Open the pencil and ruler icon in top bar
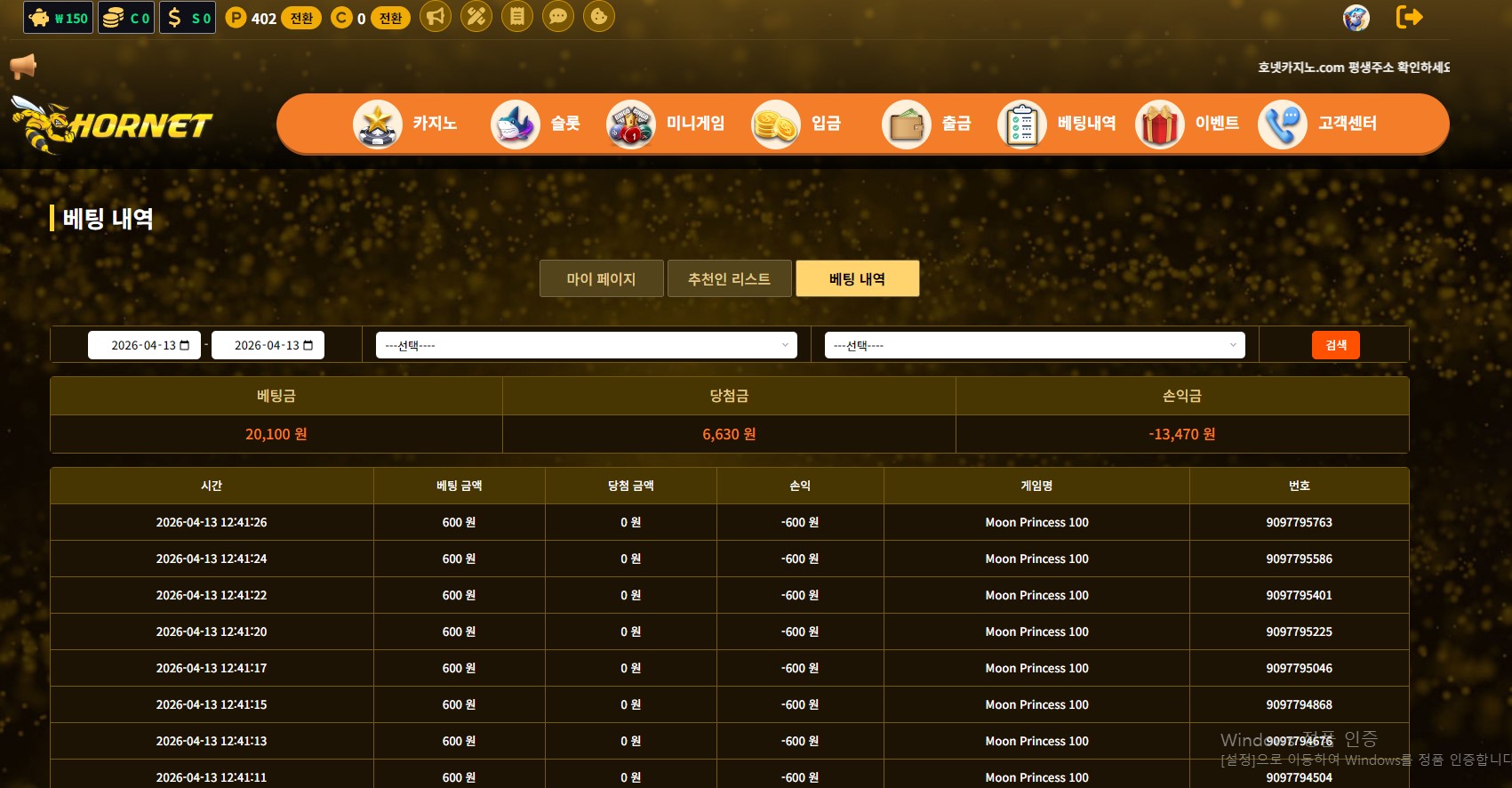 point(476,17)
